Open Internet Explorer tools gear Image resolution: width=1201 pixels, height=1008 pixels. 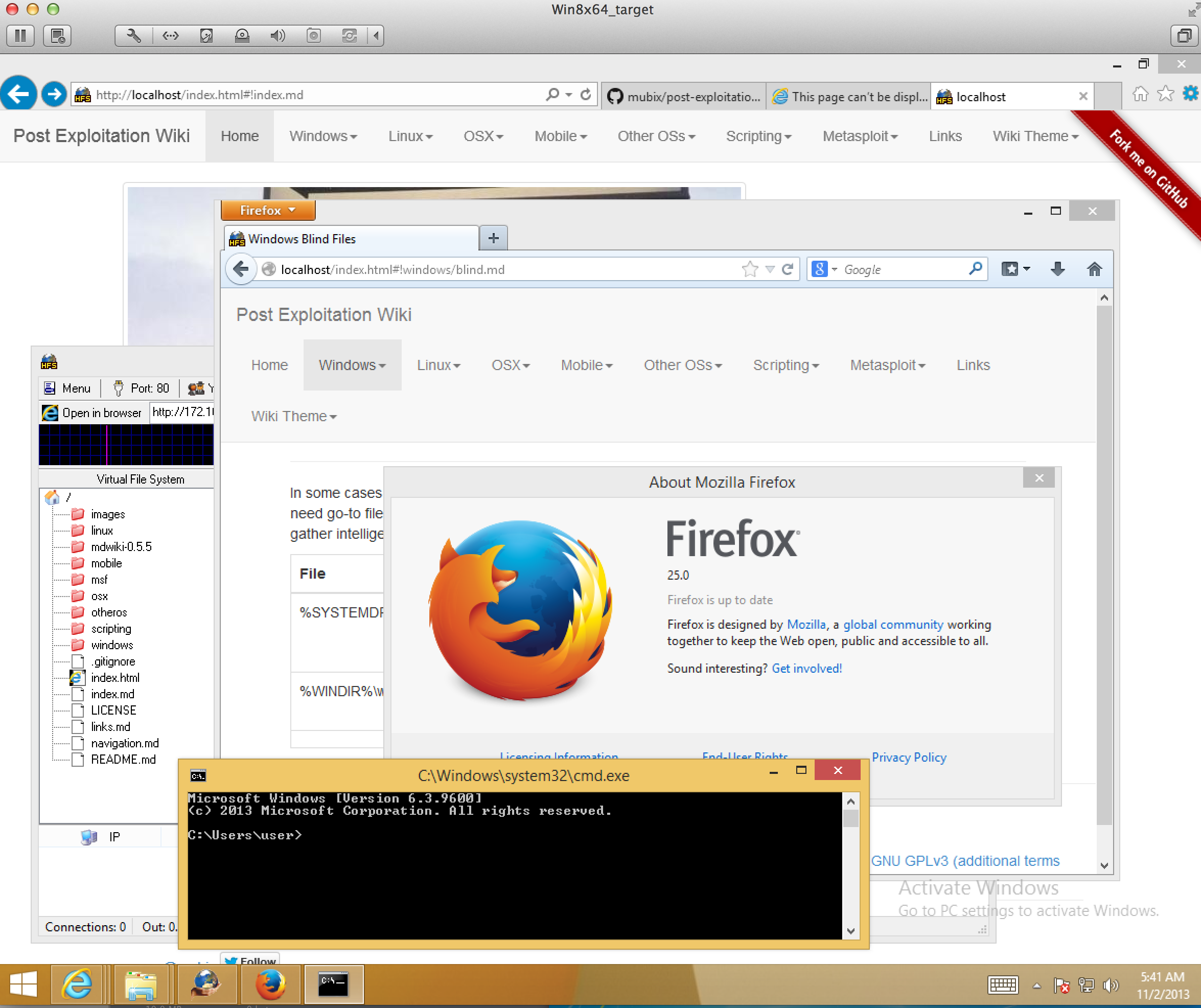tap(1191, 94)
